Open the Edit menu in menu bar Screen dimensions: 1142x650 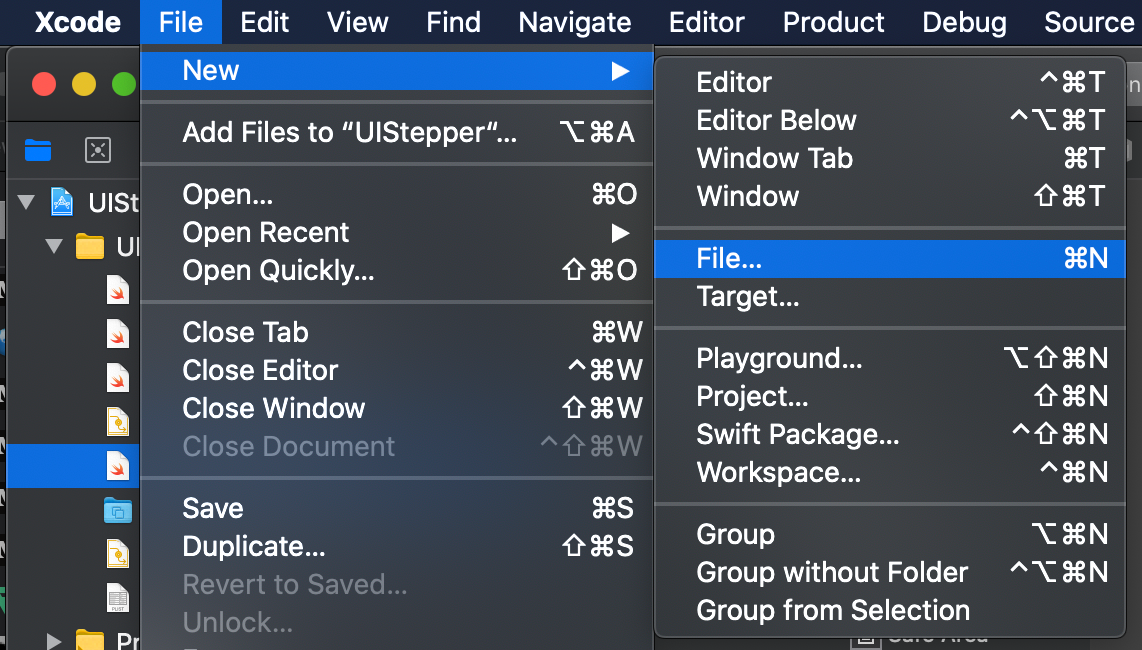pyautogui.click(x=265, y=22)
